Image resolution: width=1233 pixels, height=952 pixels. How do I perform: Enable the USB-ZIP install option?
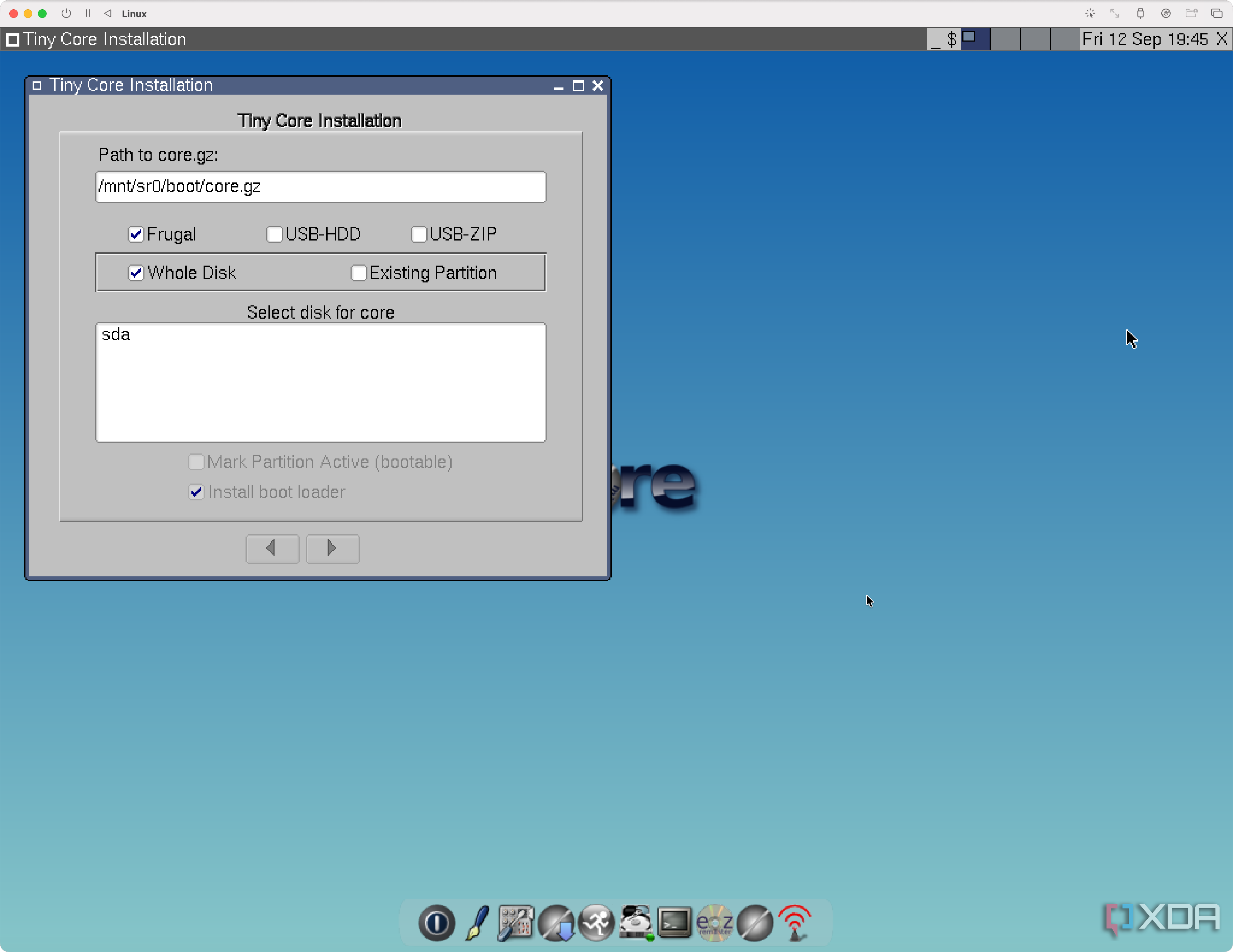419,234
